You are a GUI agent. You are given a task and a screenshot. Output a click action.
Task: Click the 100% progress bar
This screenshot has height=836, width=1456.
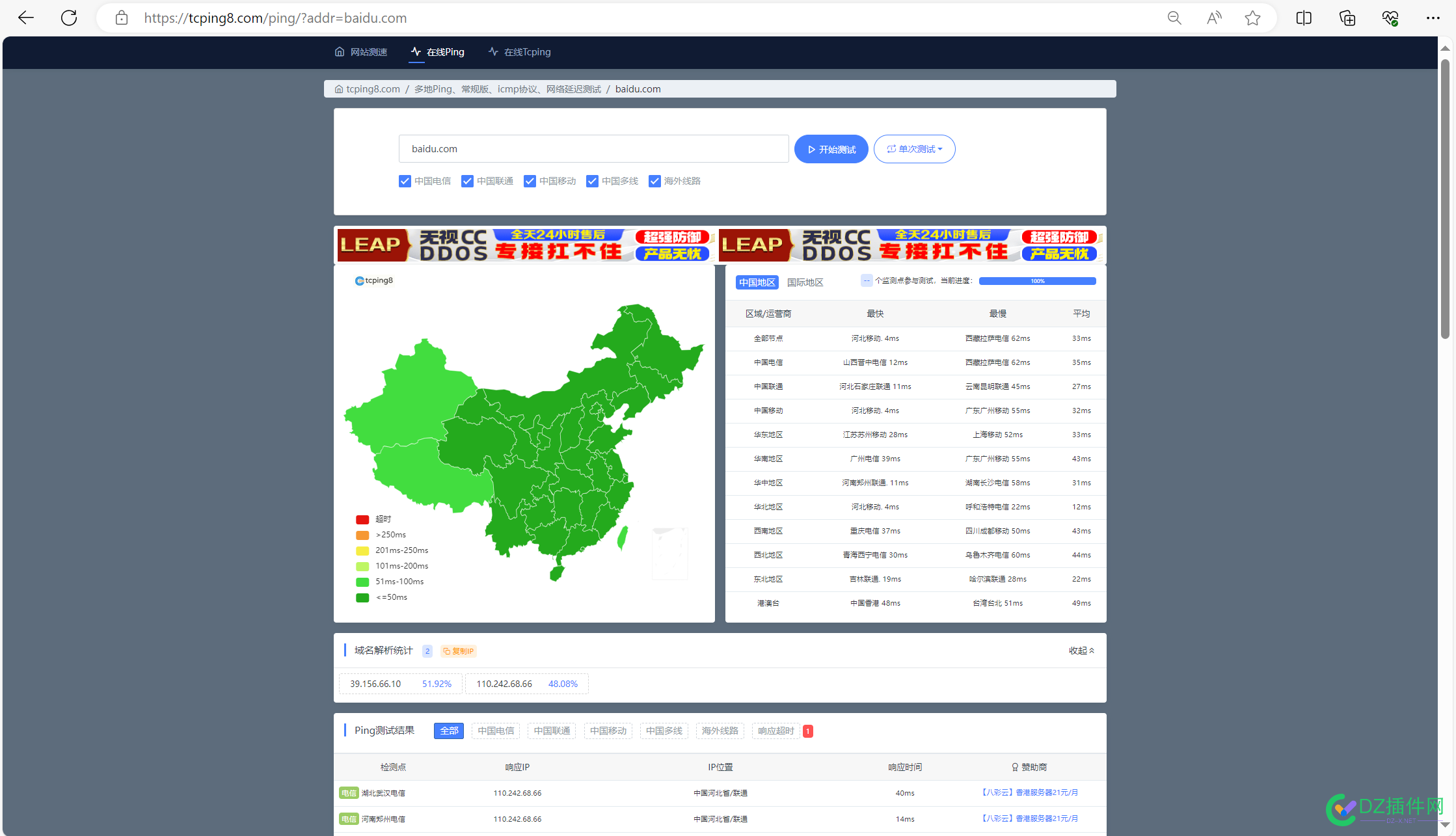pyautogui.click(x=1038, y=281)
